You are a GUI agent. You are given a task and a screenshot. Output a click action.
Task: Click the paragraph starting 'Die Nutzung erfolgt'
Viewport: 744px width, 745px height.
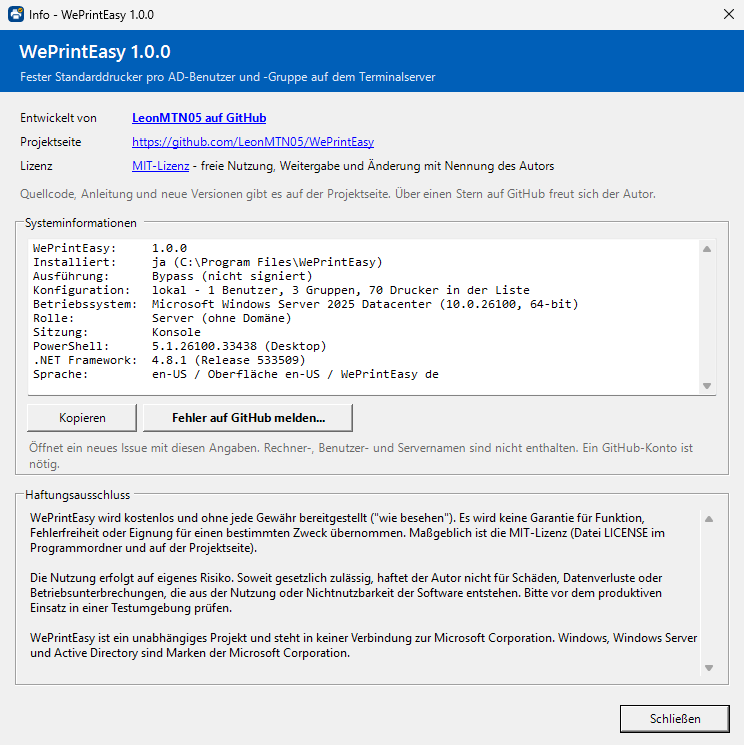[x=346, y=593]
